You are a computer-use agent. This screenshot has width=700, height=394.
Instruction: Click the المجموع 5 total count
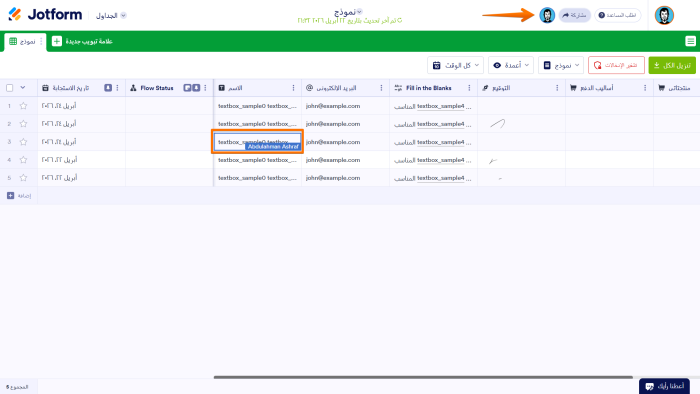pos(17,387)
